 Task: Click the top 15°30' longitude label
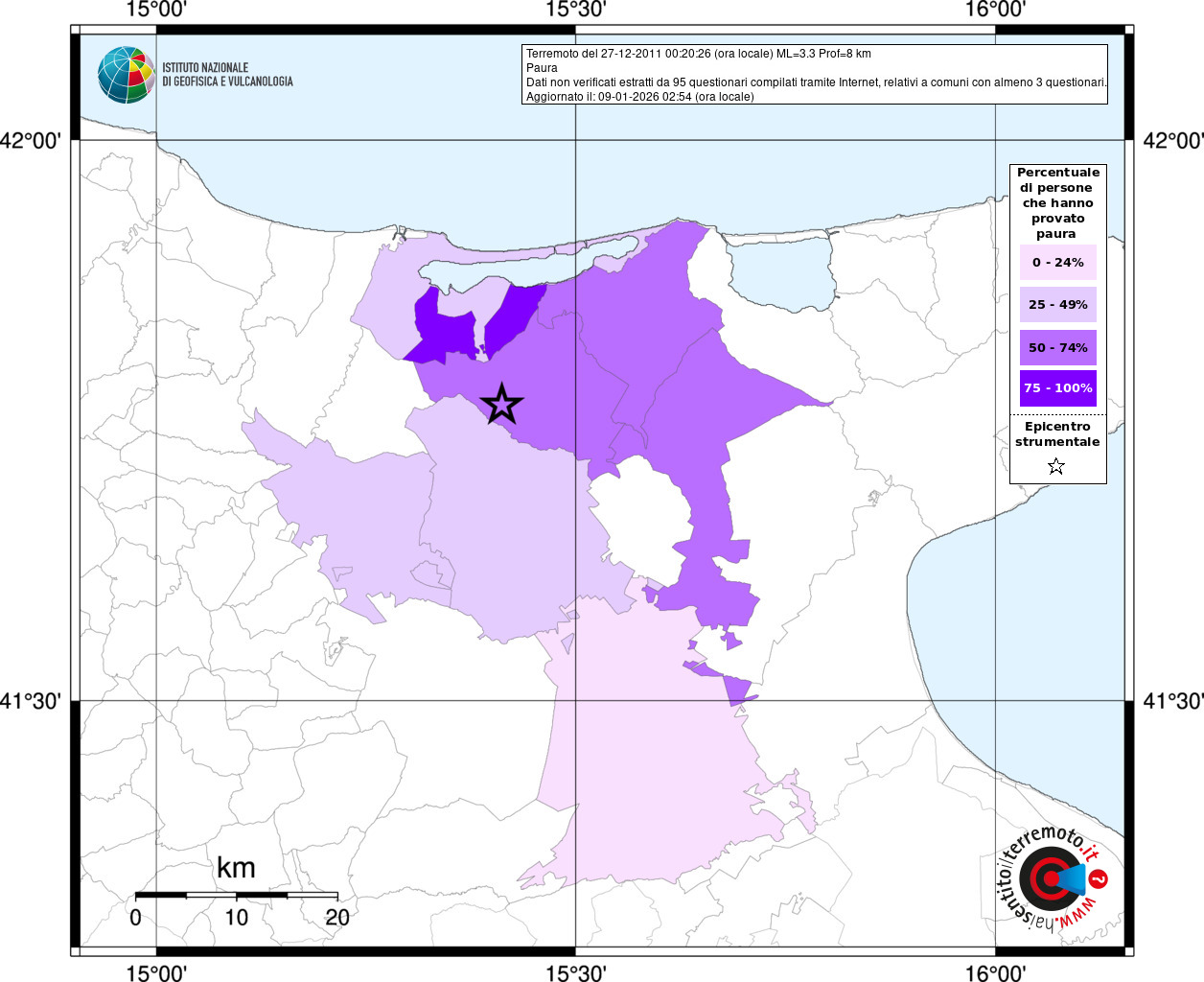point(575,10)
